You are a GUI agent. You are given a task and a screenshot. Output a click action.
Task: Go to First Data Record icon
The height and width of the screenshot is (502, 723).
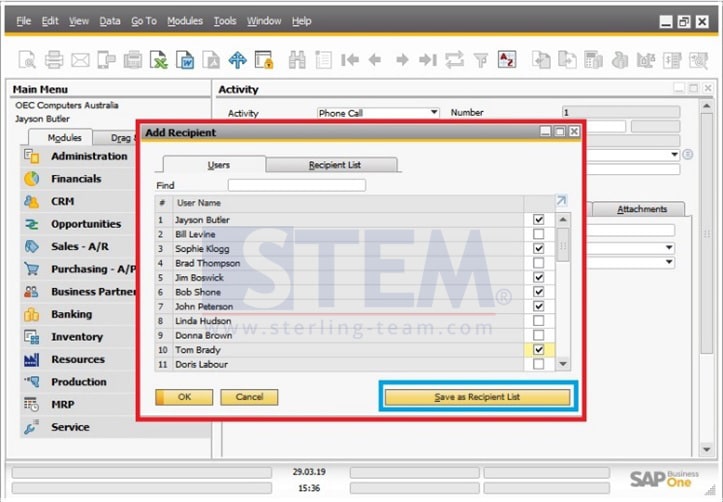pyautogui.click(x=350, y=59)
